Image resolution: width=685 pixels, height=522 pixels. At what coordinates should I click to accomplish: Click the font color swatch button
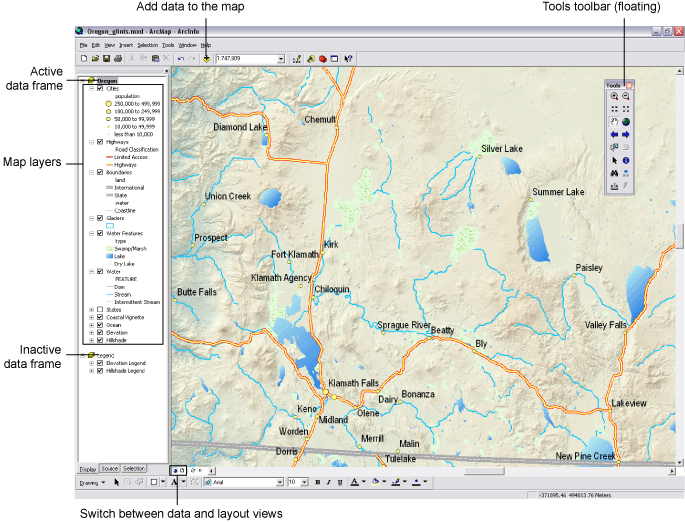(355, 482)
